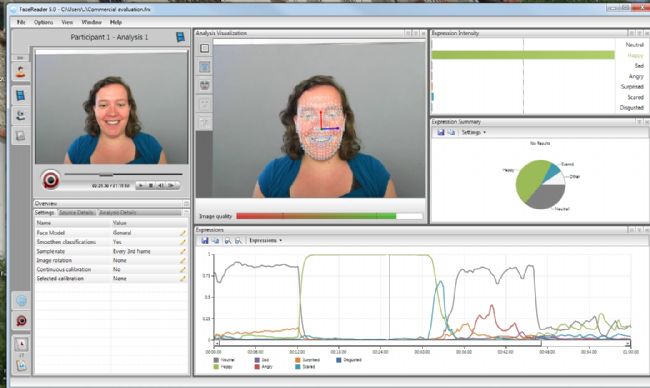Viewport: 650px width, 388px height.
Task: Toggle the face mesh overlay button
Action: pyautogui.click(x=204, y=67)
